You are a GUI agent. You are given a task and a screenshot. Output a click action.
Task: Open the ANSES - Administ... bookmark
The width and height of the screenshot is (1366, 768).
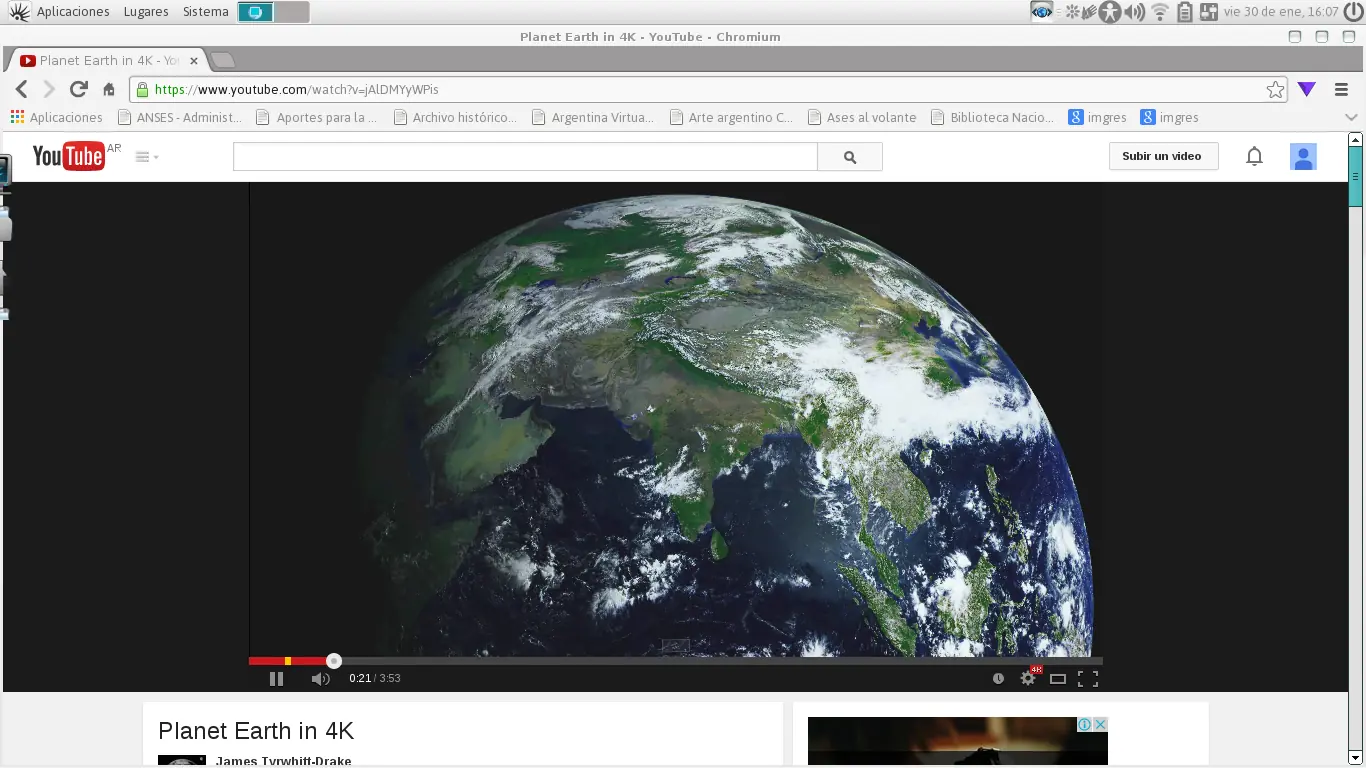(x=180, y=117)
